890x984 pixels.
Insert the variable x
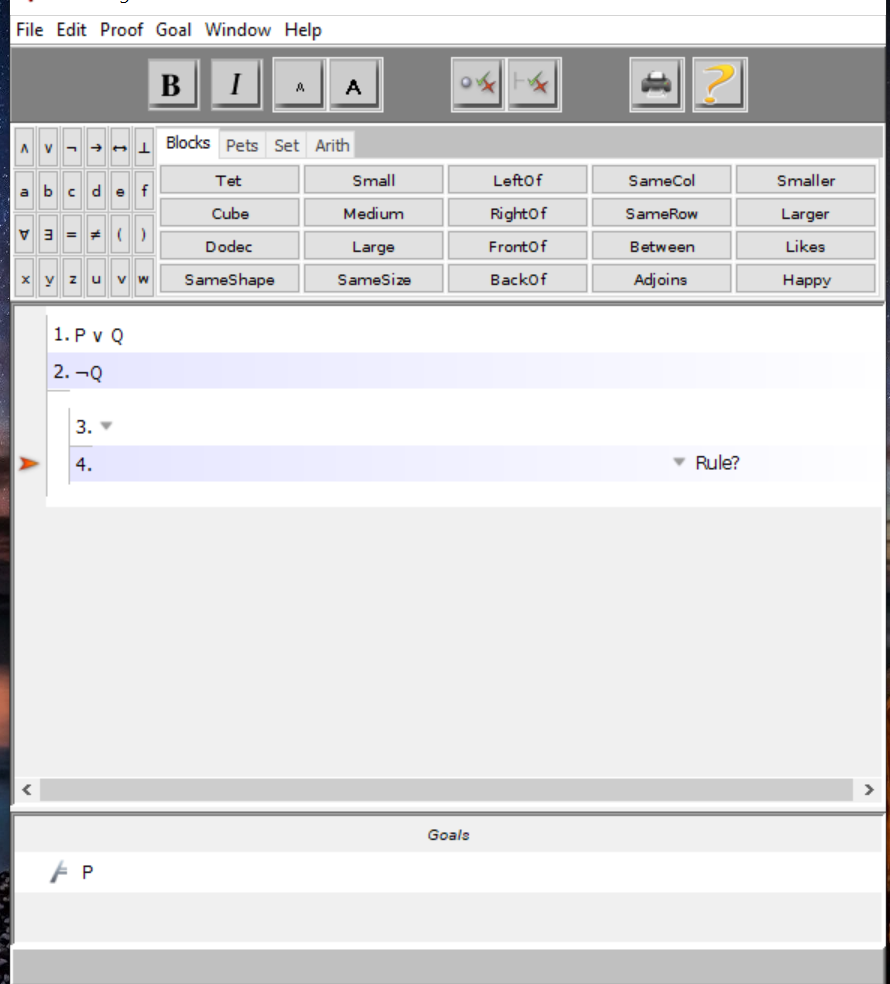(x=24, y=278)
